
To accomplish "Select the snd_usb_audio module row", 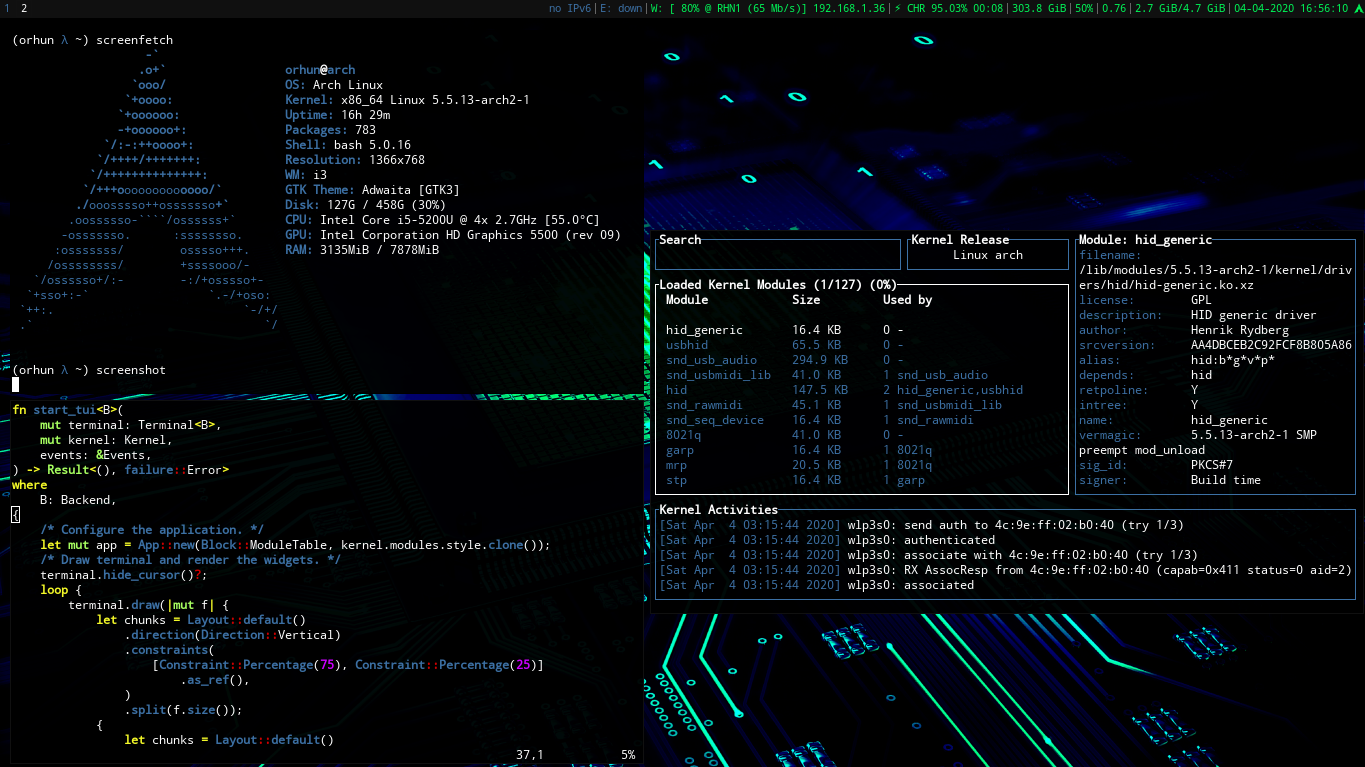I will coord(861,360).
